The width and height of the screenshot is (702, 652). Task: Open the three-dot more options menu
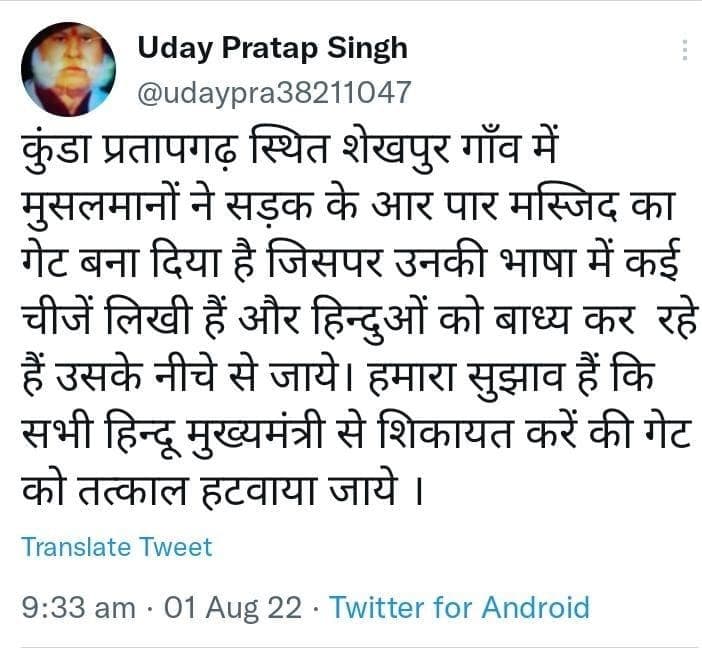pyautogui.click(x=684, y=50)
